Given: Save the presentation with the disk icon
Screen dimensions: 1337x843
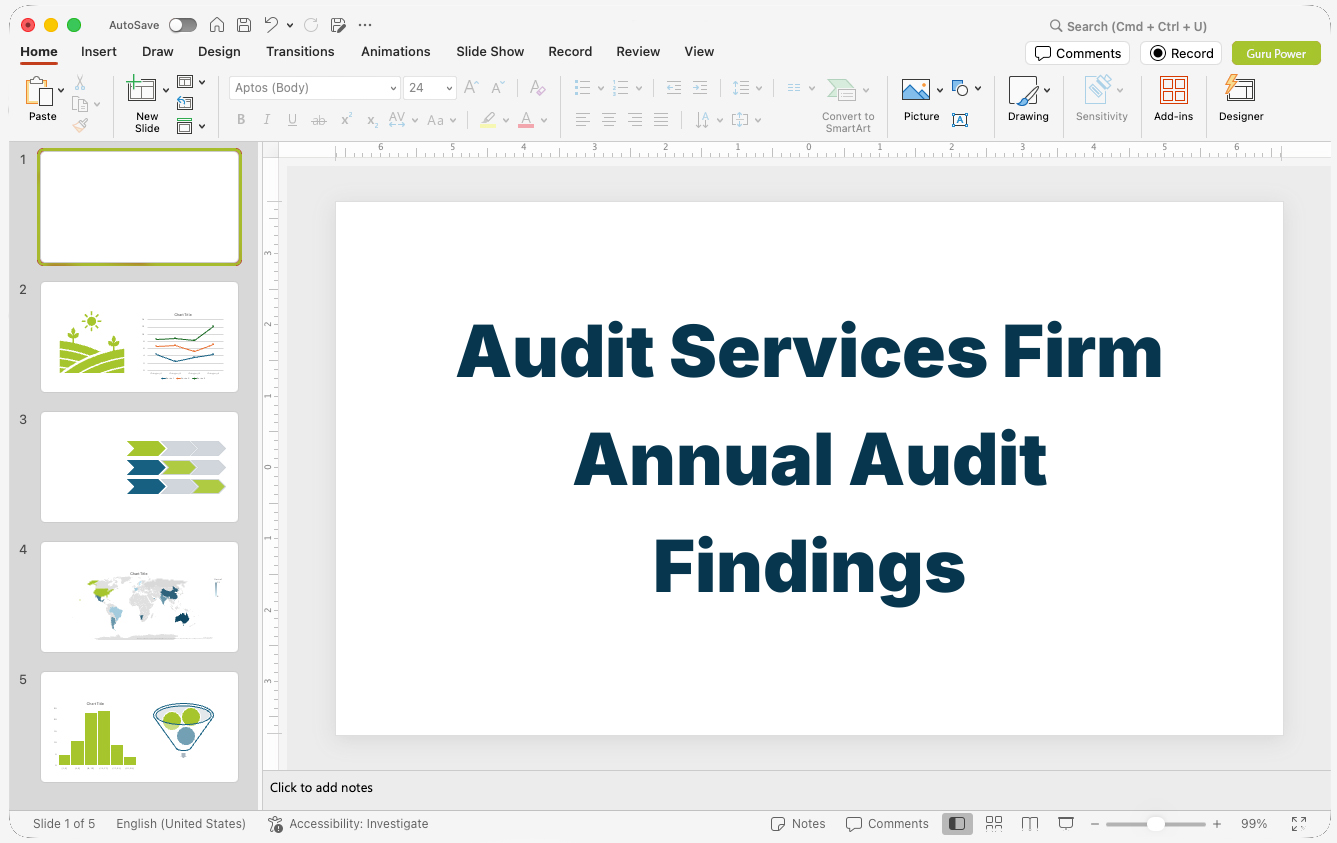Looking at the screenshot, I should [x=244, y=25].
